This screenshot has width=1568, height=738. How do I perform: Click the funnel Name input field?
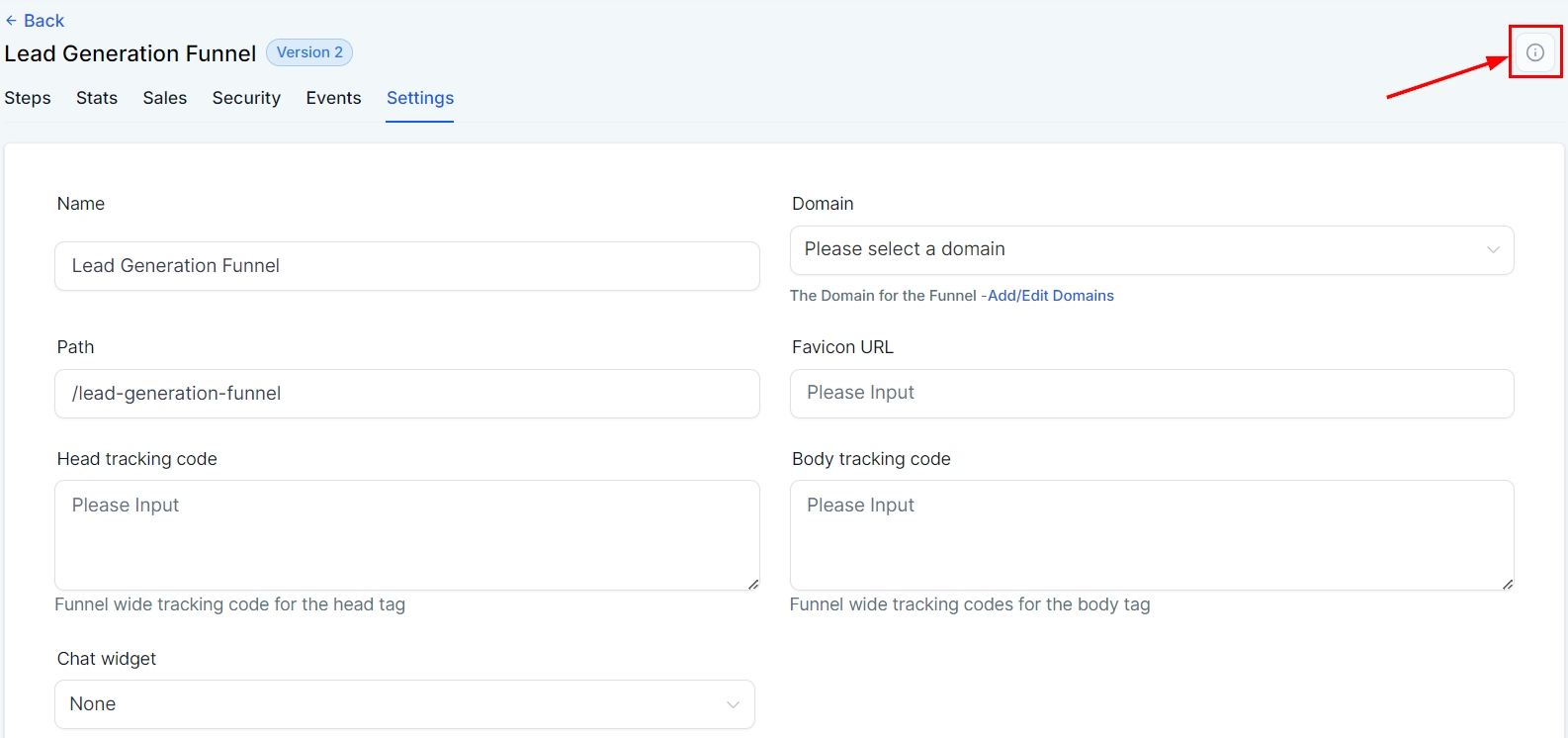tap(406, 266)
